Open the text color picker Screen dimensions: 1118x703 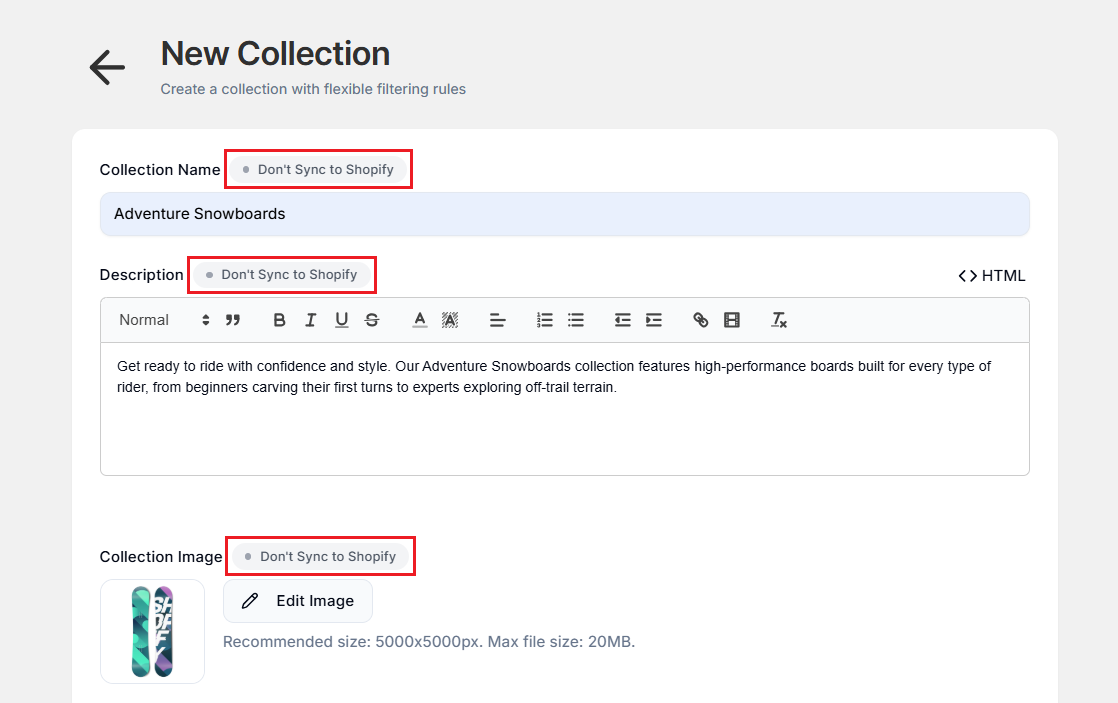pos(419,320)
